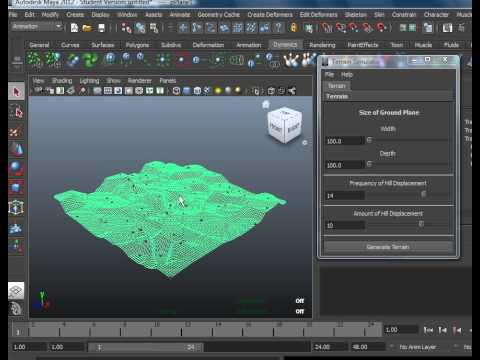Open the Help menu in Terrain window
This screenshot has height=360, width=480.
coord(347,75)
